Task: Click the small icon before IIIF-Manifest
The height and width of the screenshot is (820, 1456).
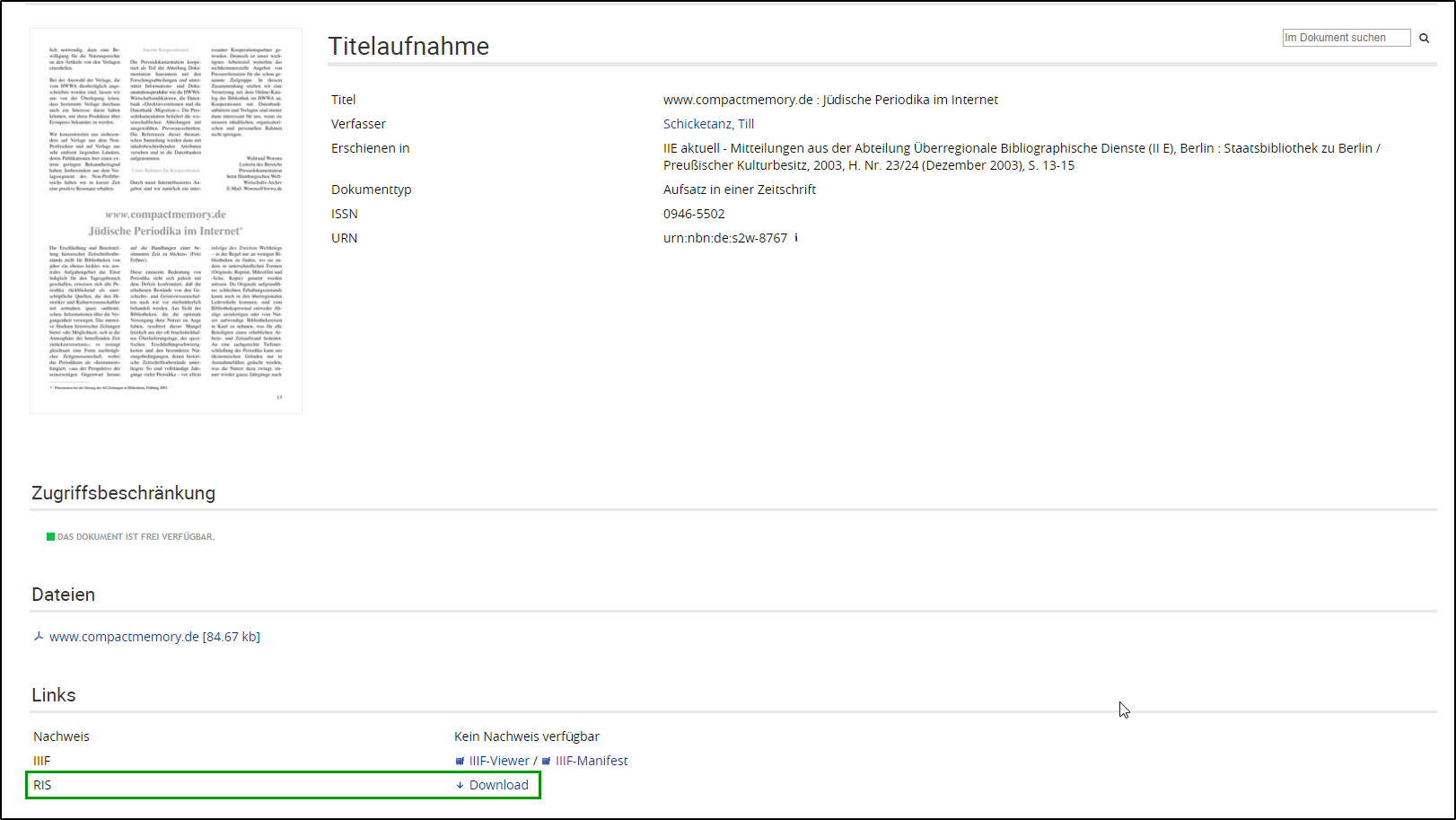Action: coord(546,762)
